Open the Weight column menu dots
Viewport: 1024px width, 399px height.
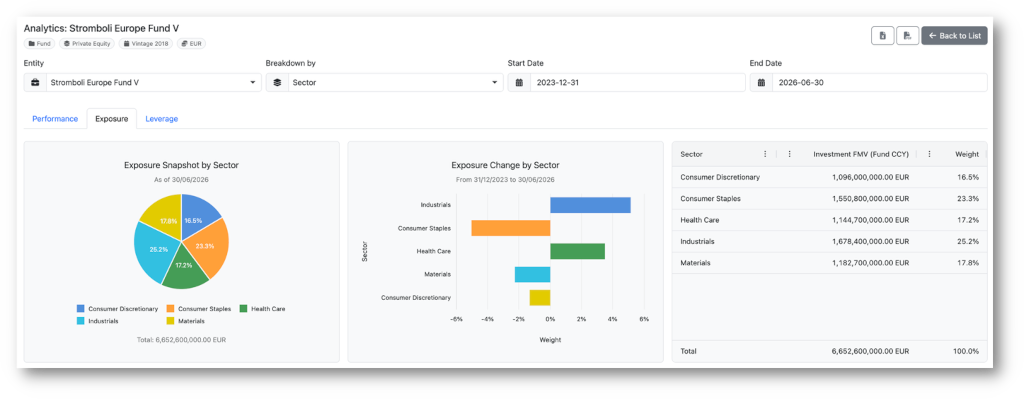pos(929,154)
